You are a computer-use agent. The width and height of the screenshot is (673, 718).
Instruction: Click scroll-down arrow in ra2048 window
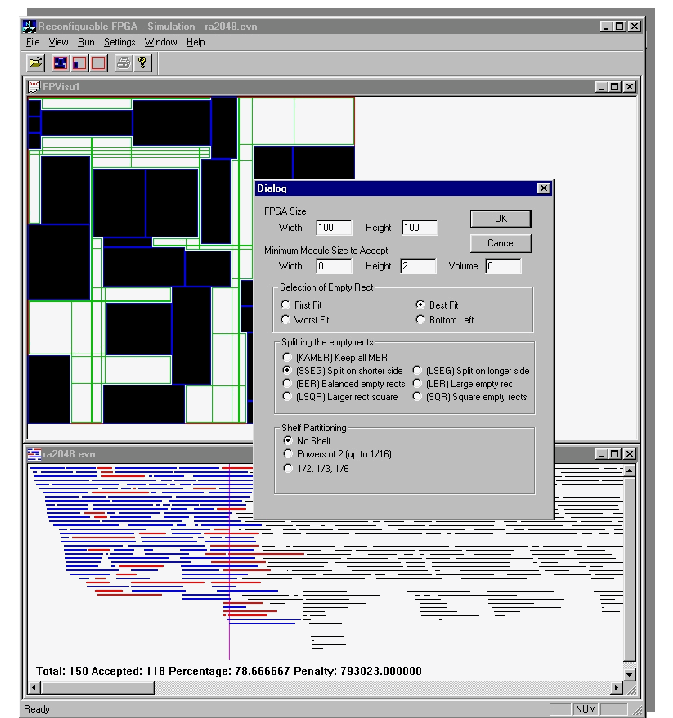[630, 674]
